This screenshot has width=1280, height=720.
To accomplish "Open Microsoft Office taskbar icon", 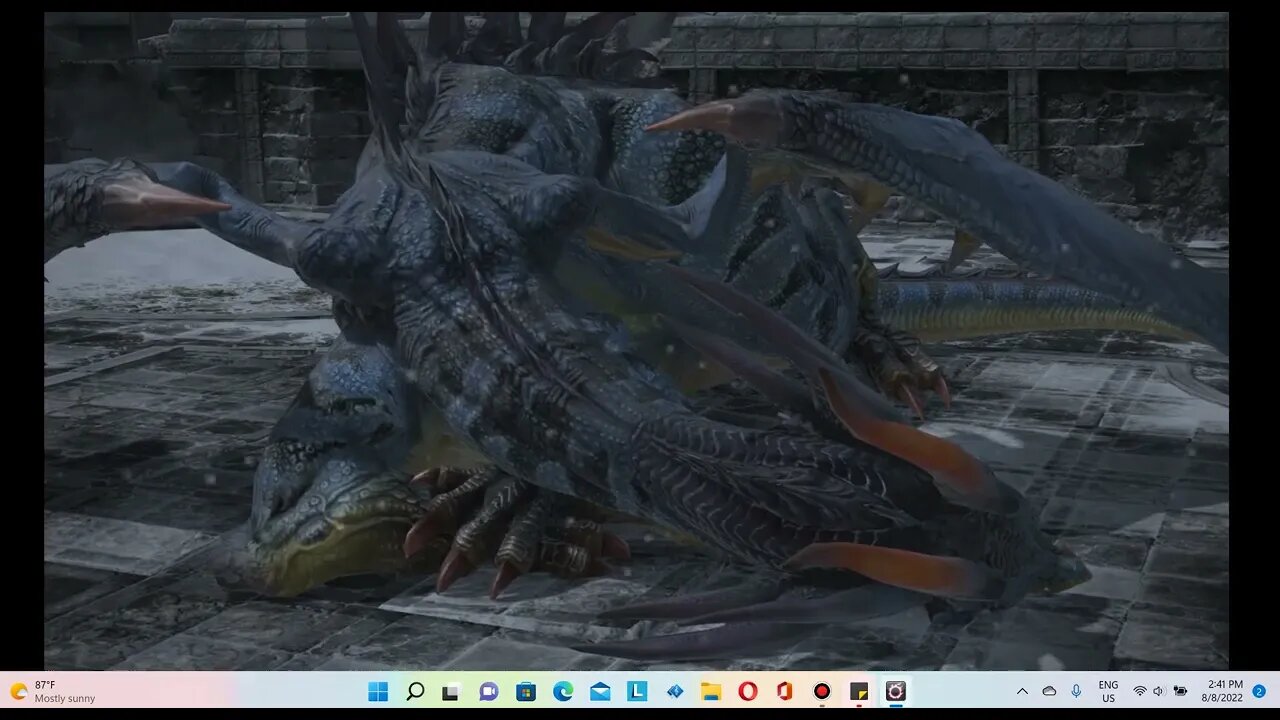I will point(785,691).
